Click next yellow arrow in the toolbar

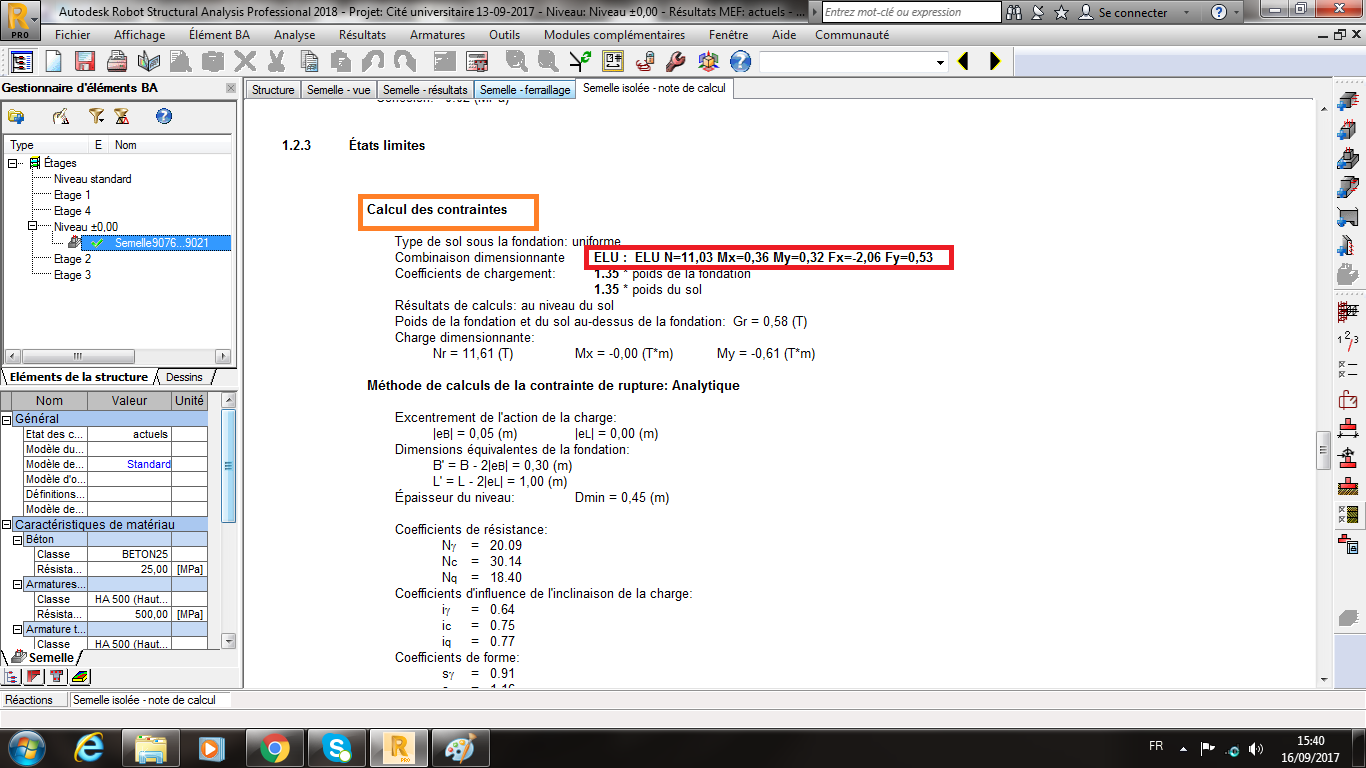point(995,62)
